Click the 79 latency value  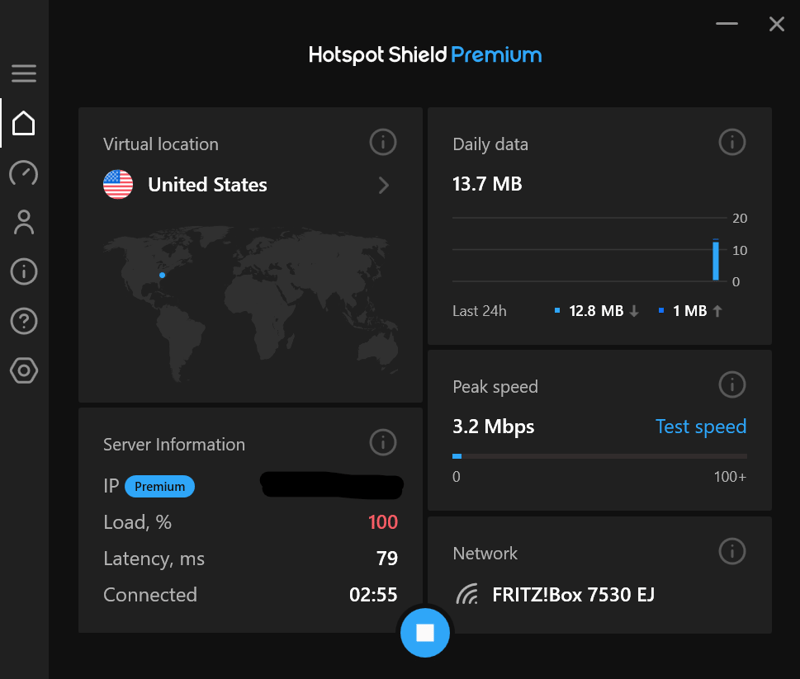pyautogui.click(x=387, y=559)
